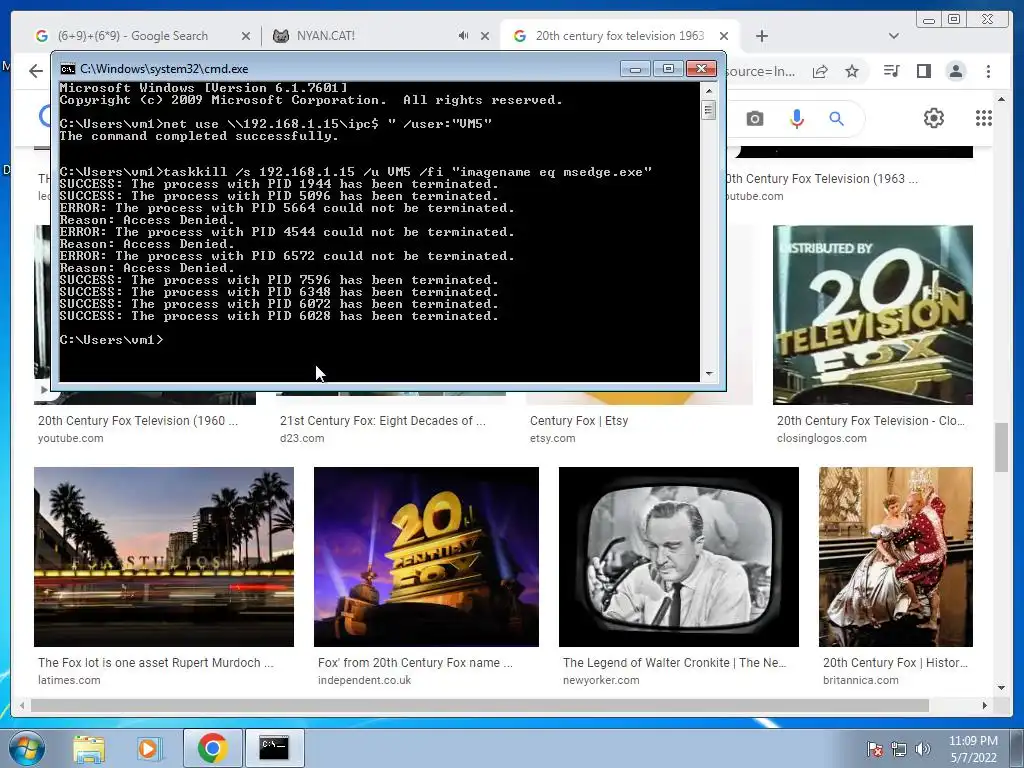Open the media controls icon in Chrome
Viewport: 1024px width, 768px height.
point(891,71)
